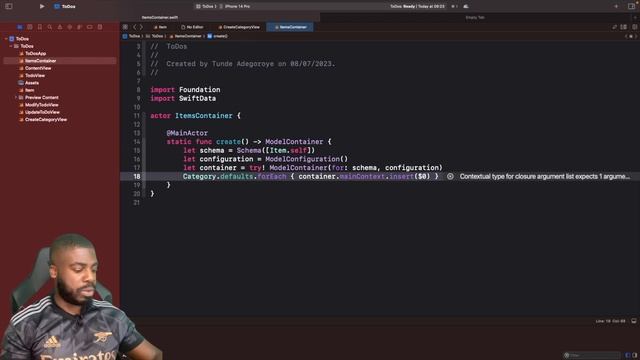This screenshot has height=360, width=640.
Task: Toggle the inspector panel button
Action: 631,6
